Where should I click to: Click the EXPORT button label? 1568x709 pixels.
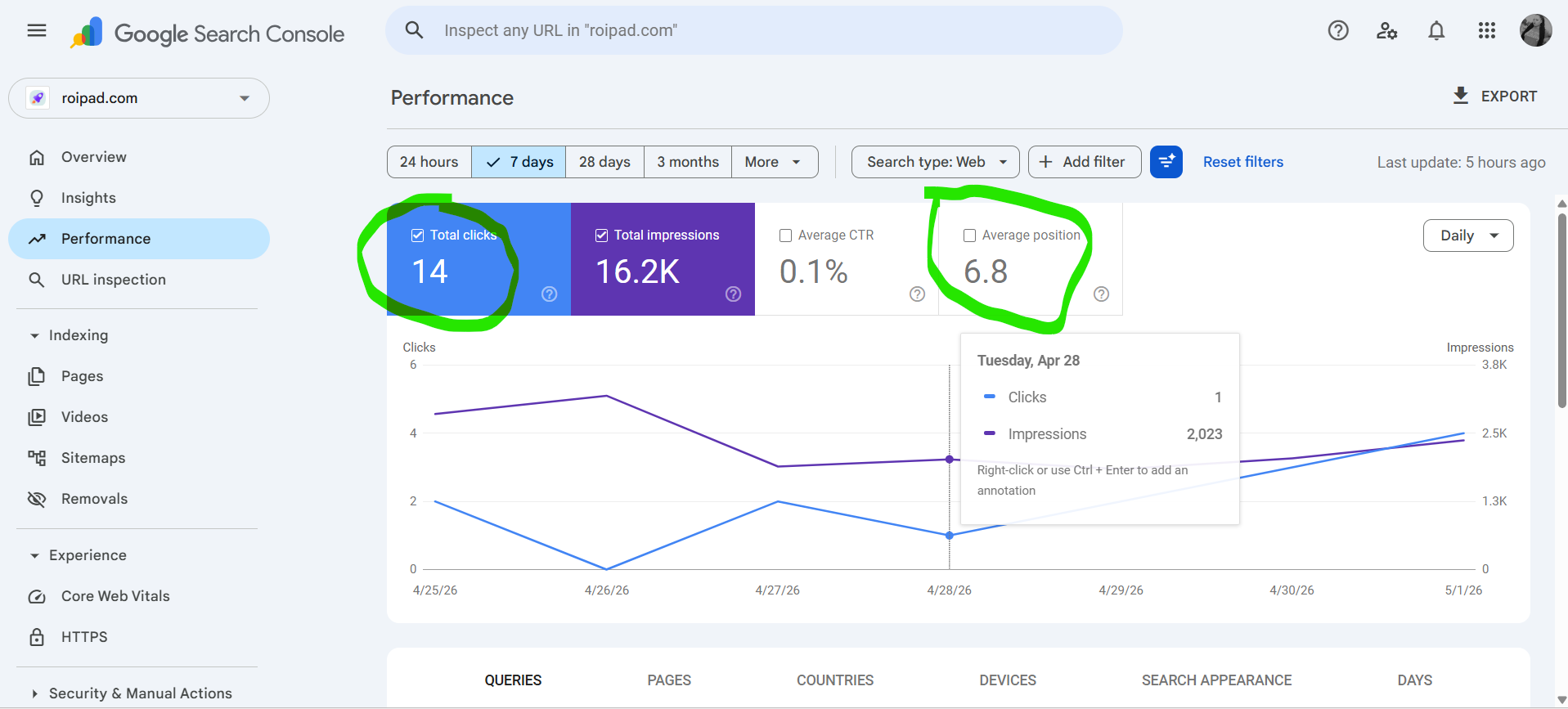click(1509, 96)
